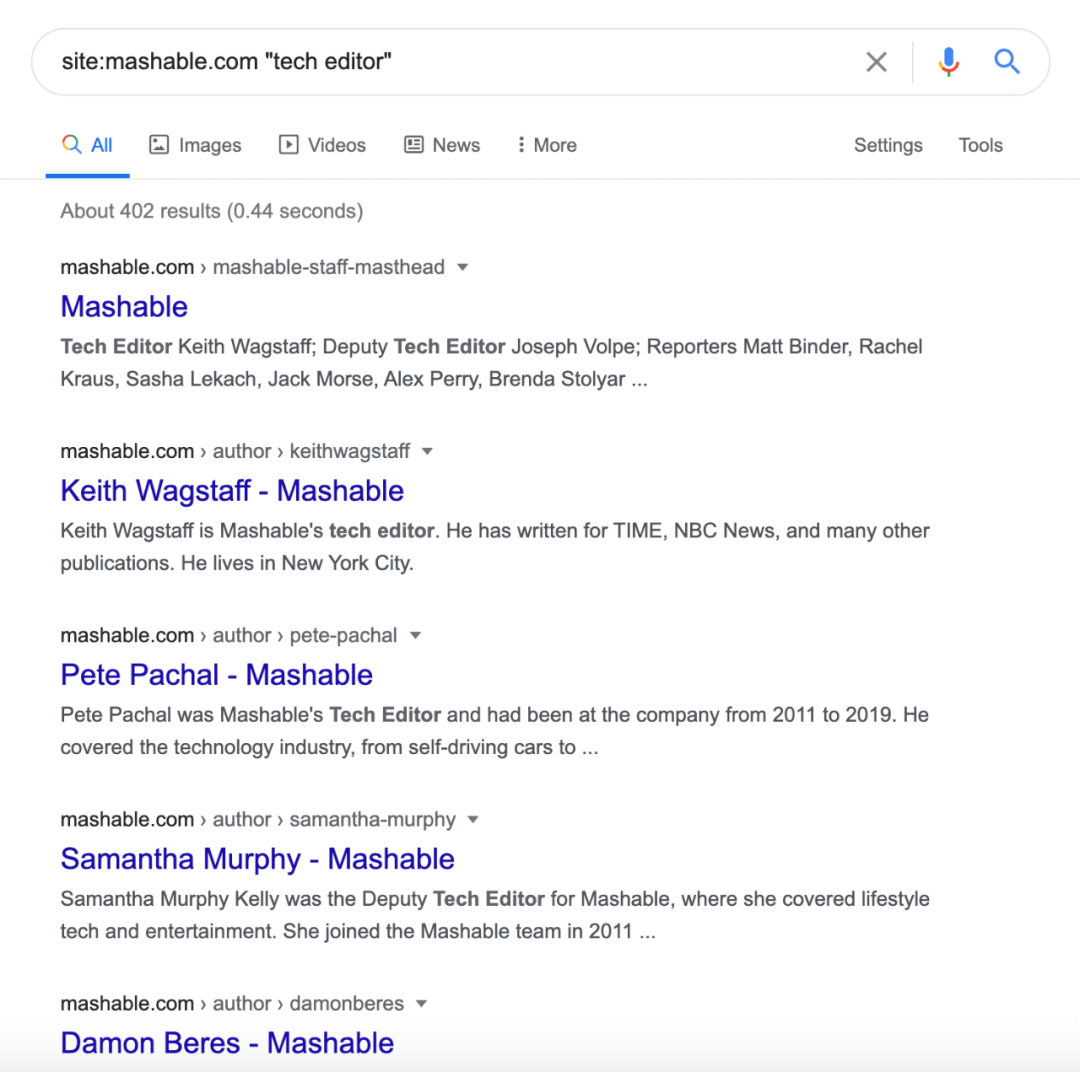Click the mashable.com › author › samantha-murphy breadcrumb
Viewport: 1080px width, 1072px height.
[258, 819]
